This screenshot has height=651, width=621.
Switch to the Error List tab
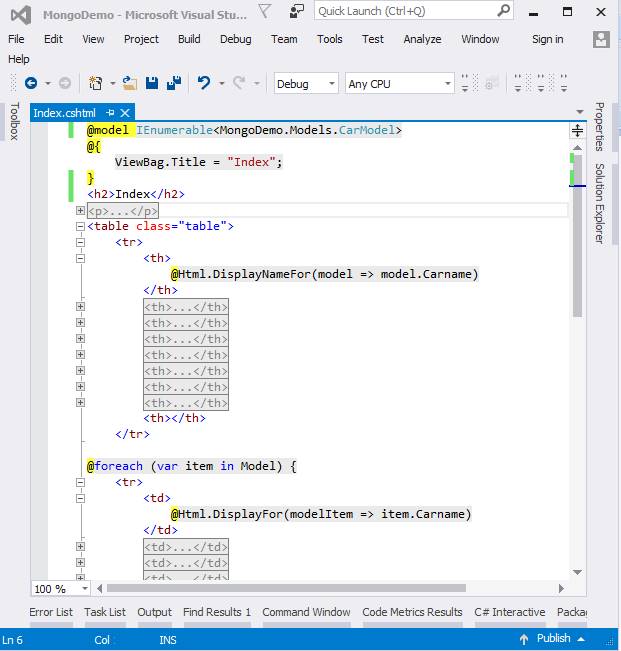point(51,612)
